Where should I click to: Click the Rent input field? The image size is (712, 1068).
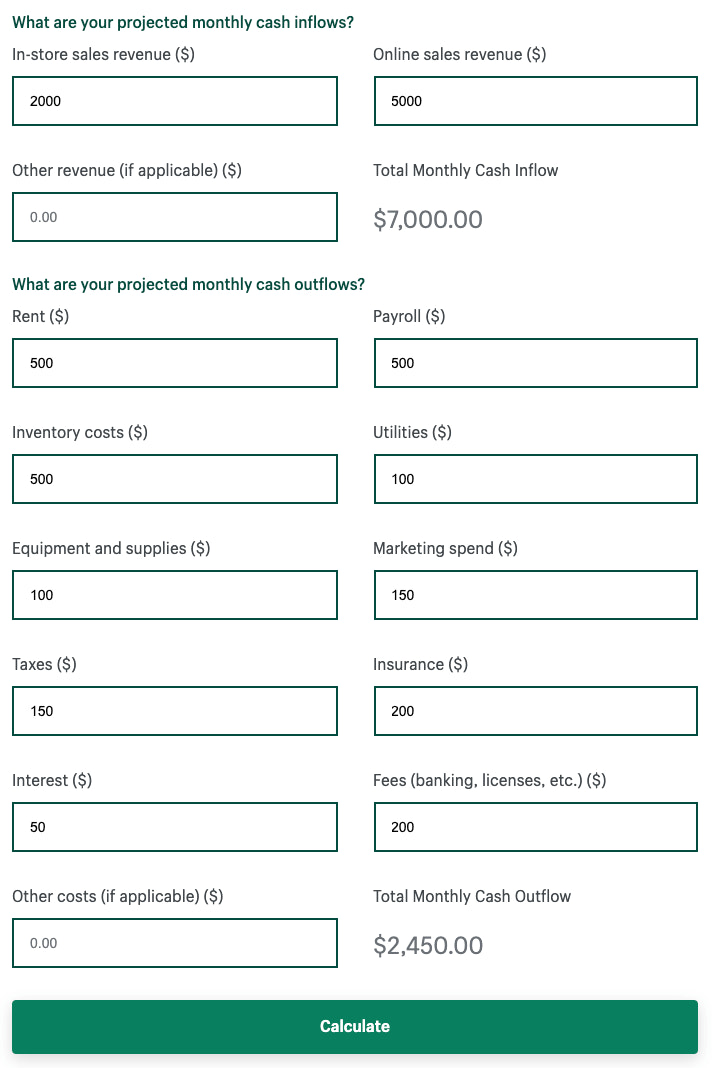click(174, 363)
